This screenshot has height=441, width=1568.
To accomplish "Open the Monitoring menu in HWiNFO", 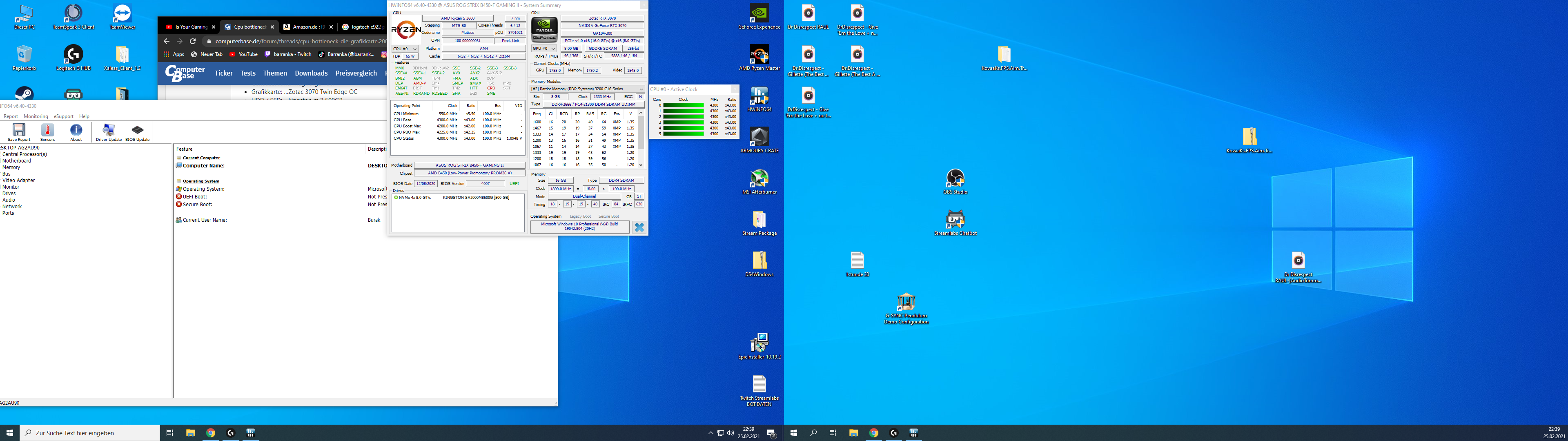I will pyautogui.click(x=35, y=116).
